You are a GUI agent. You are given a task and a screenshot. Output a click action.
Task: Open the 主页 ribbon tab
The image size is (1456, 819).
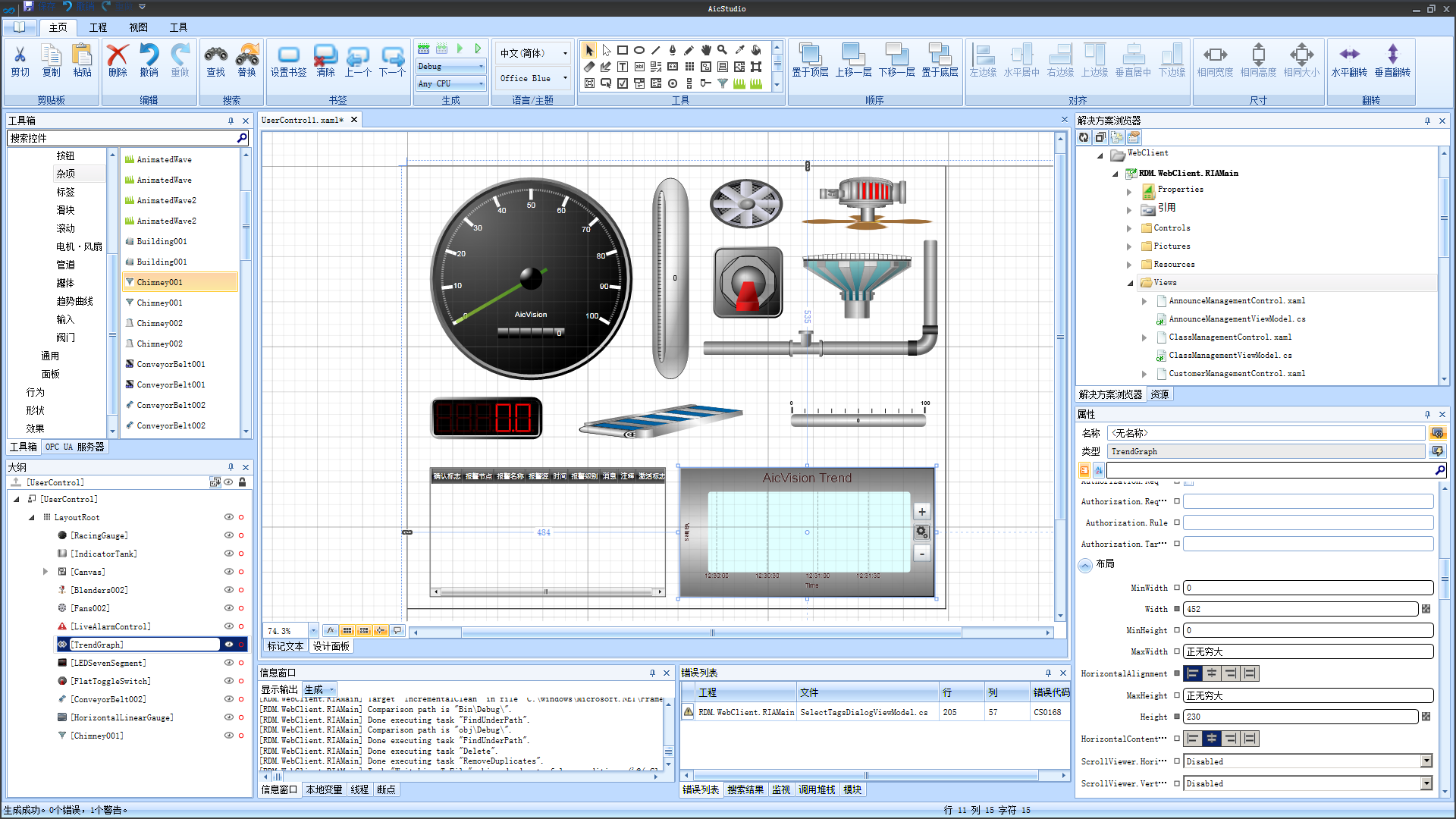58,27
